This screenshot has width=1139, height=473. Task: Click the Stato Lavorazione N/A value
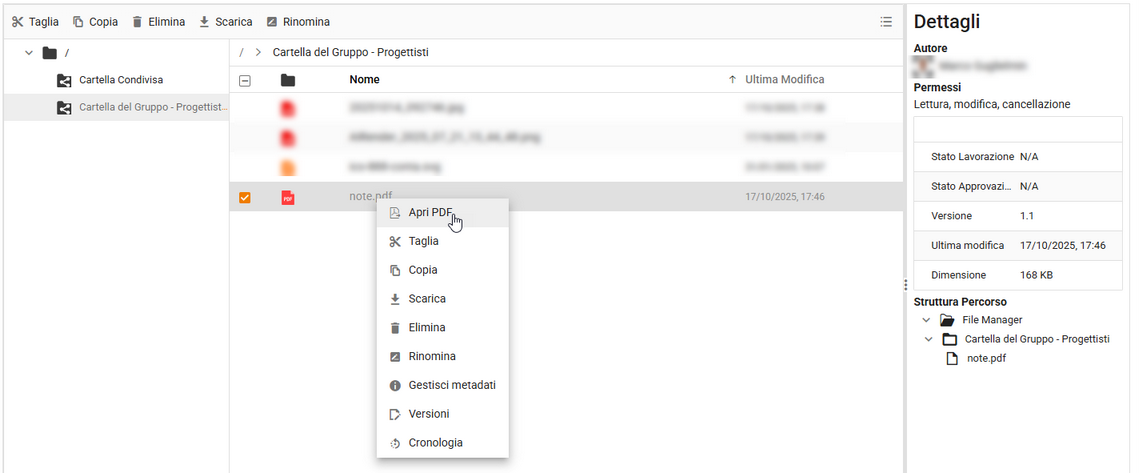tap(1029, 157)
